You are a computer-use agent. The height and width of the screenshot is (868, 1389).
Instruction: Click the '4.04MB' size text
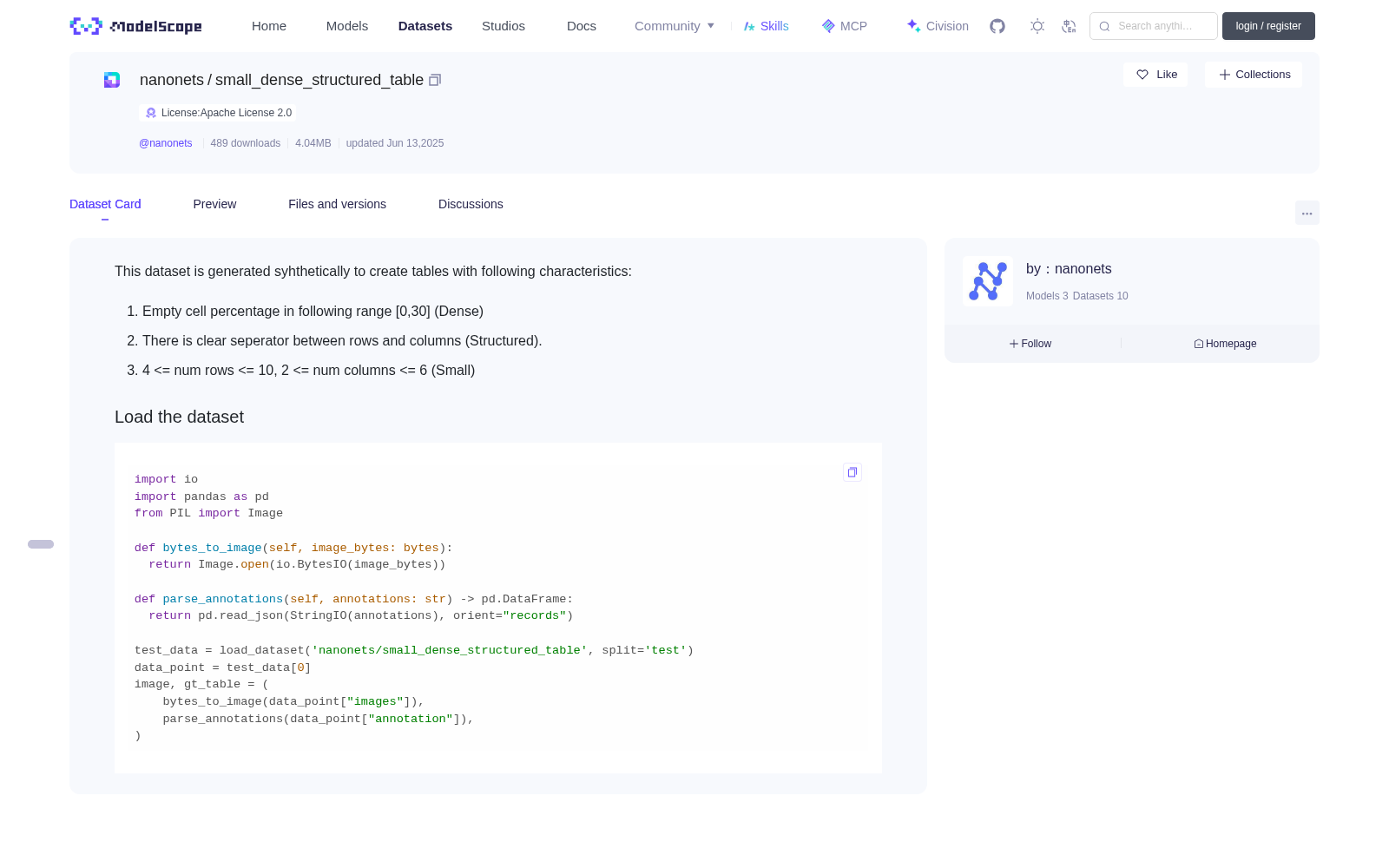pyautogui.click(x=313, y=143)
